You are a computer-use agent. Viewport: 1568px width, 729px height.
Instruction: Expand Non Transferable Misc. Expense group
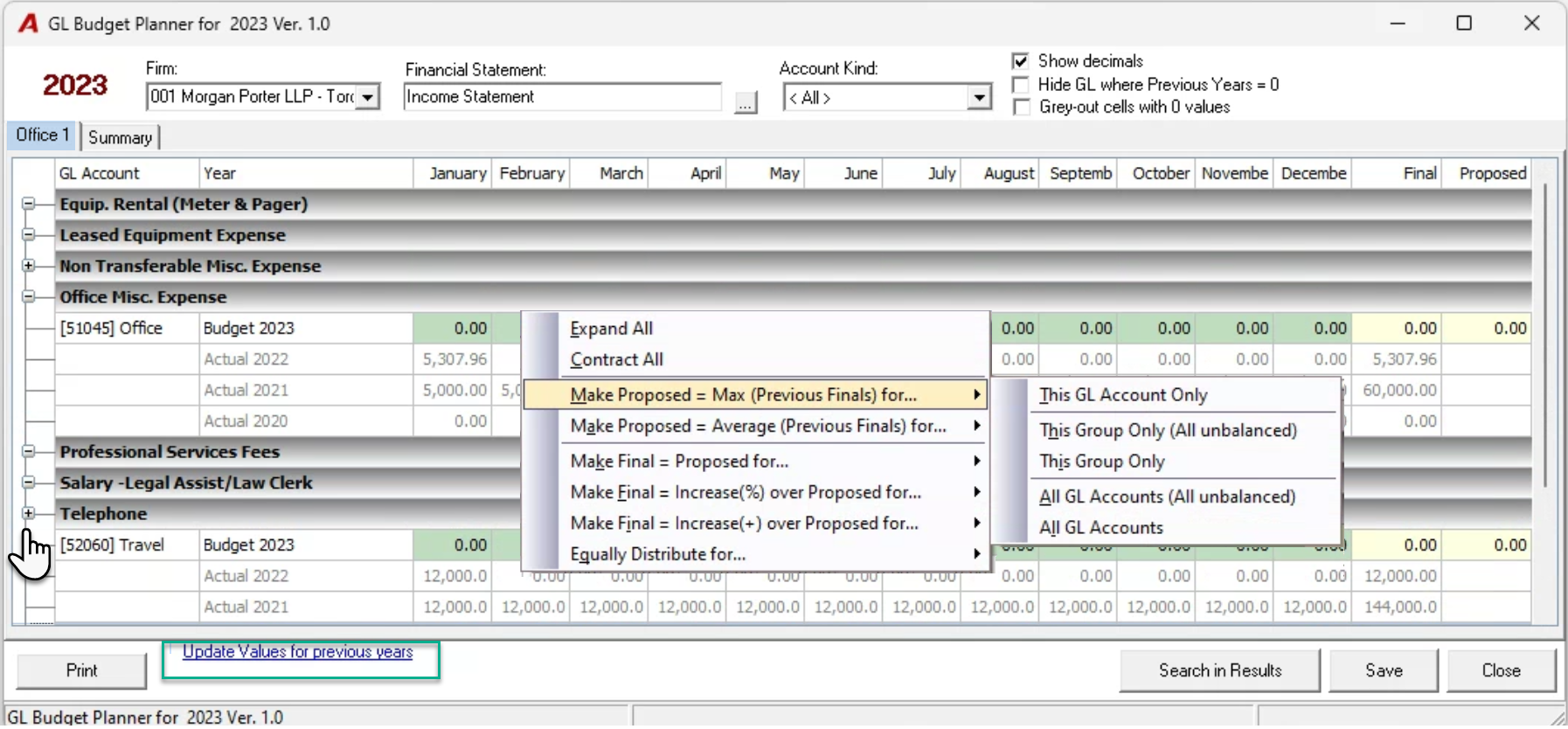pos(28,266)
